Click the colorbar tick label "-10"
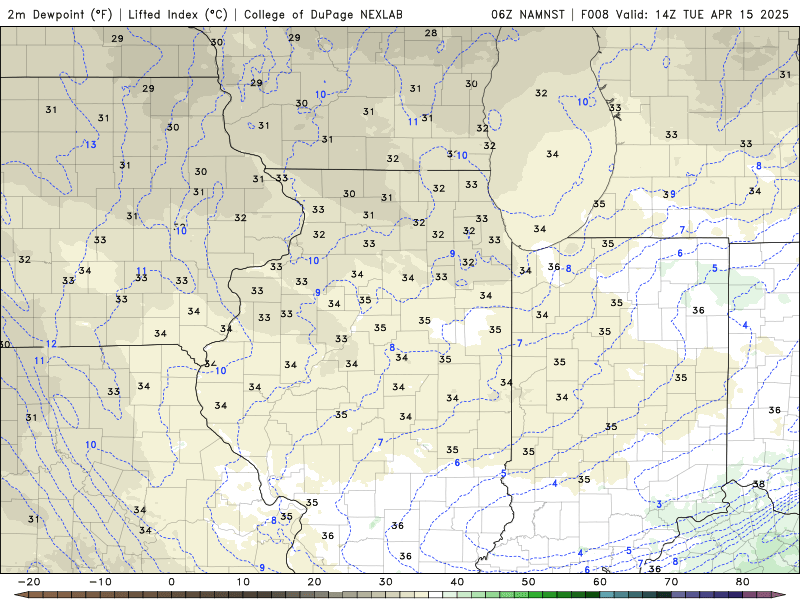Image resolution: width=800 pixels, height=600 pixels. (100, 582)
